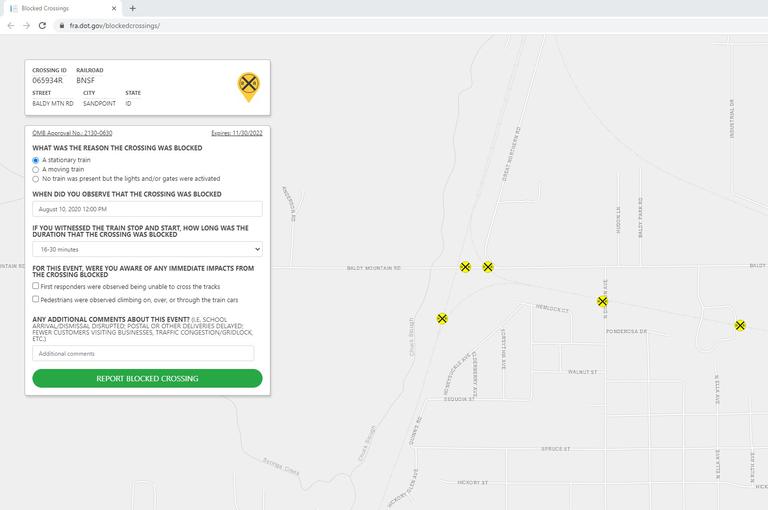Image resolution: width=768 pixels, height=510 pixels.
Task: Click the Expires date link
Action: [x=237, y=133]
